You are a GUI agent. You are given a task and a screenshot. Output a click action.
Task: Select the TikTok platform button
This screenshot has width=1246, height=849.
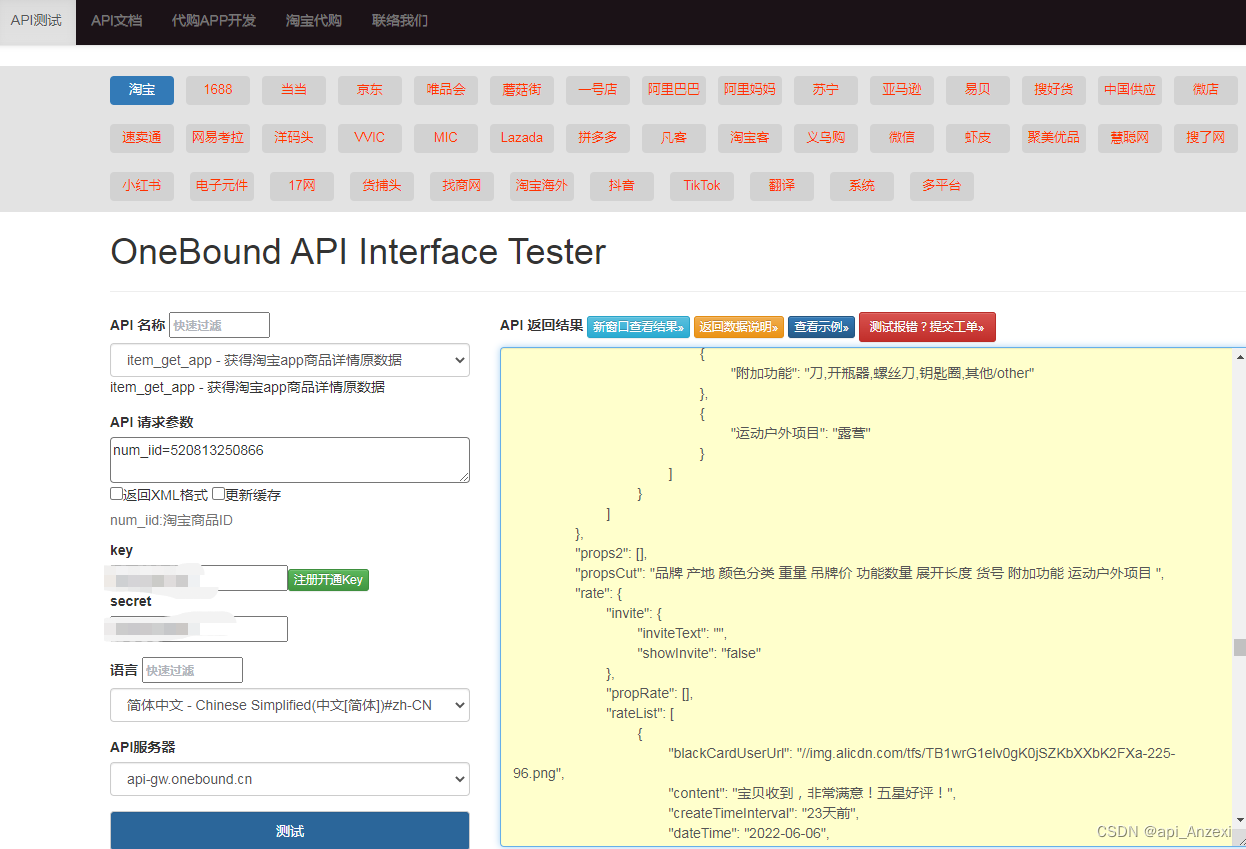[x=702, y=186]
